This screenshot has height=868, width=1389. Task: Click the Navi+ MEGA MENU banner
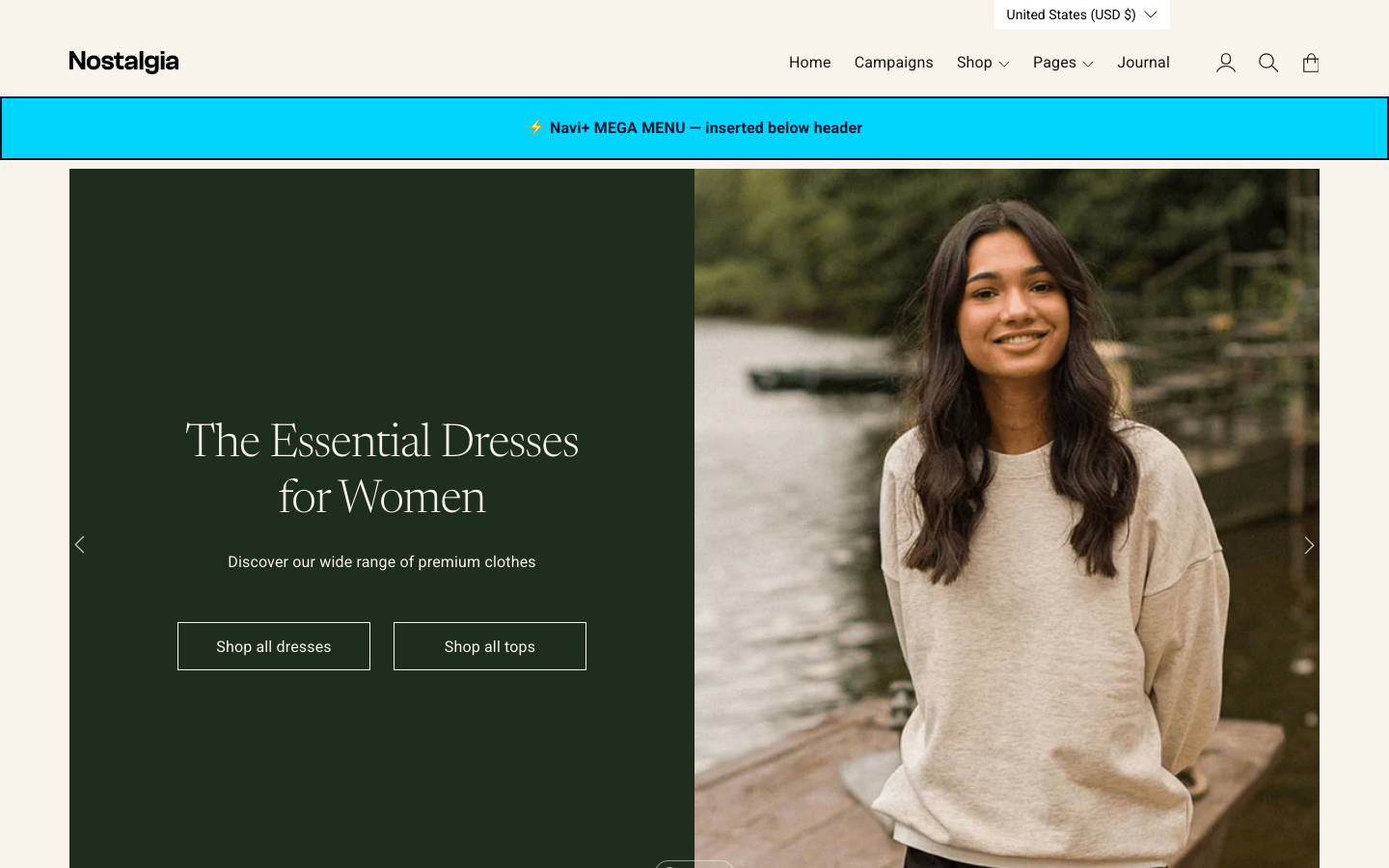pyautogui.click(x=694, y=128)
